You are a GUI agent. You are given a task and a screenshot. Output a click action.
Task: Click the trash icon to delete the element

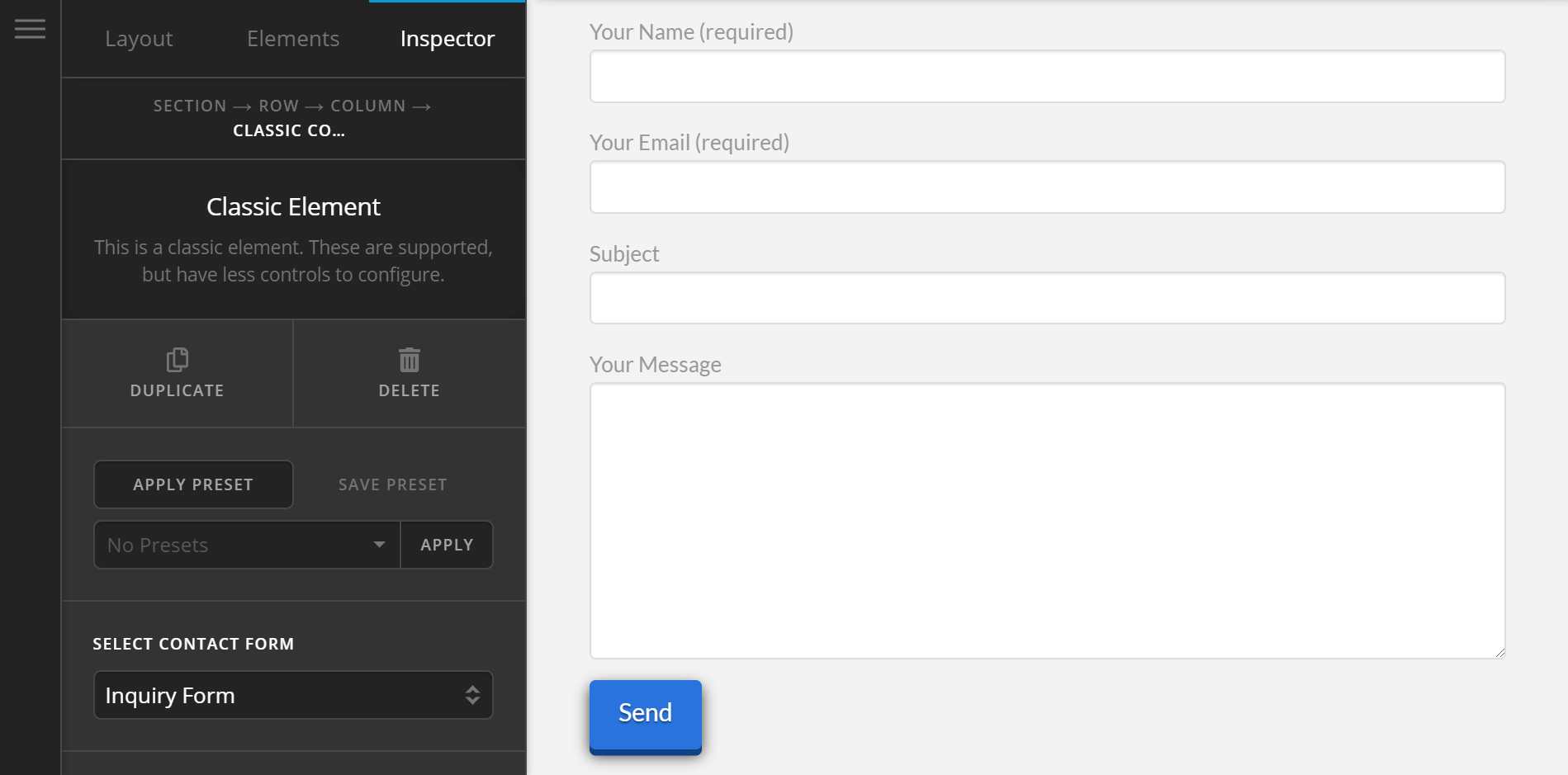[x=409, y=360]
